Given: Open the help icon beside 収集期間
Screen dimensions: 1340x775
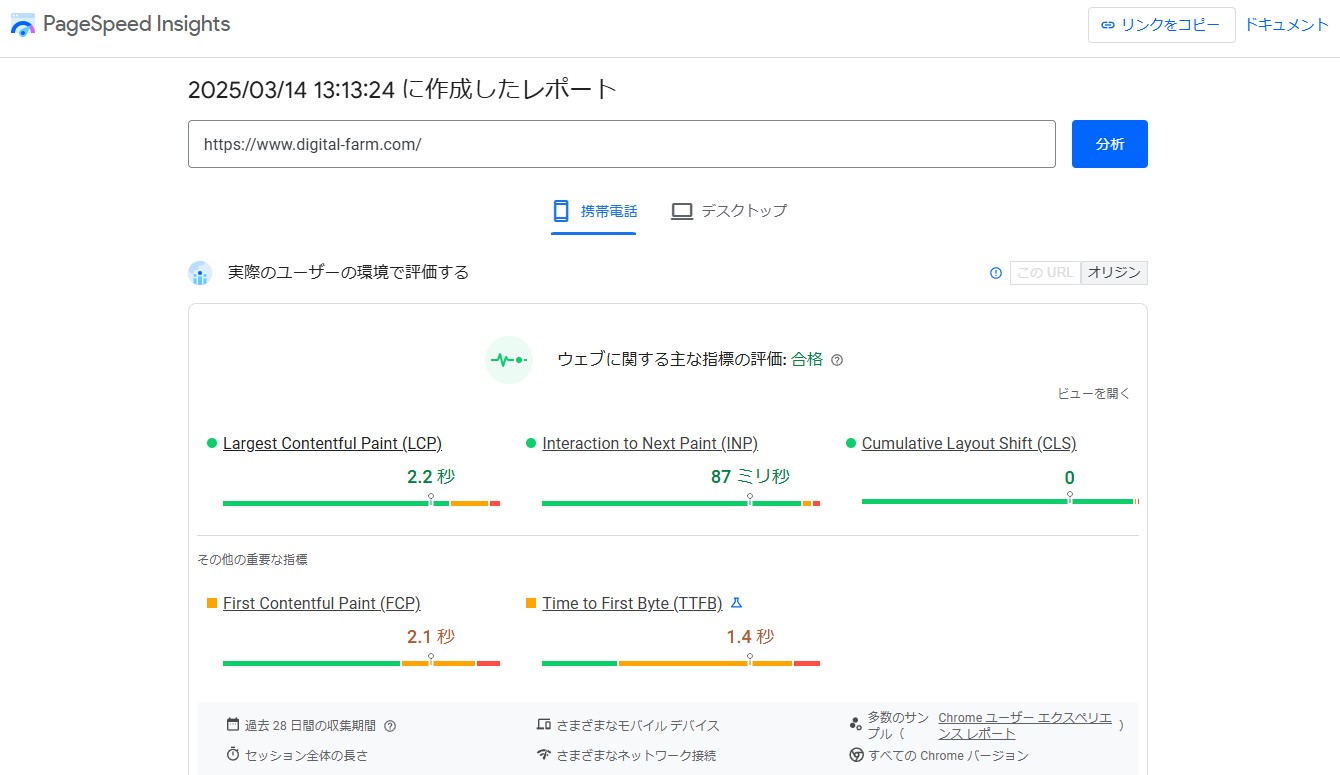Looking at the screenshot, I should coord(390,726).
